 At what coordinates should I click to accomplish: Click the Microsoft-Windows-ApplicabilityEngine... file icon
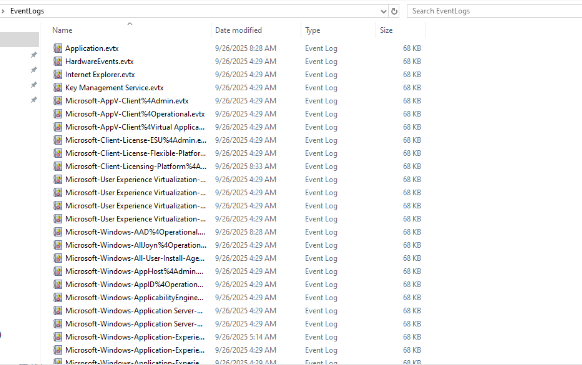58,297
